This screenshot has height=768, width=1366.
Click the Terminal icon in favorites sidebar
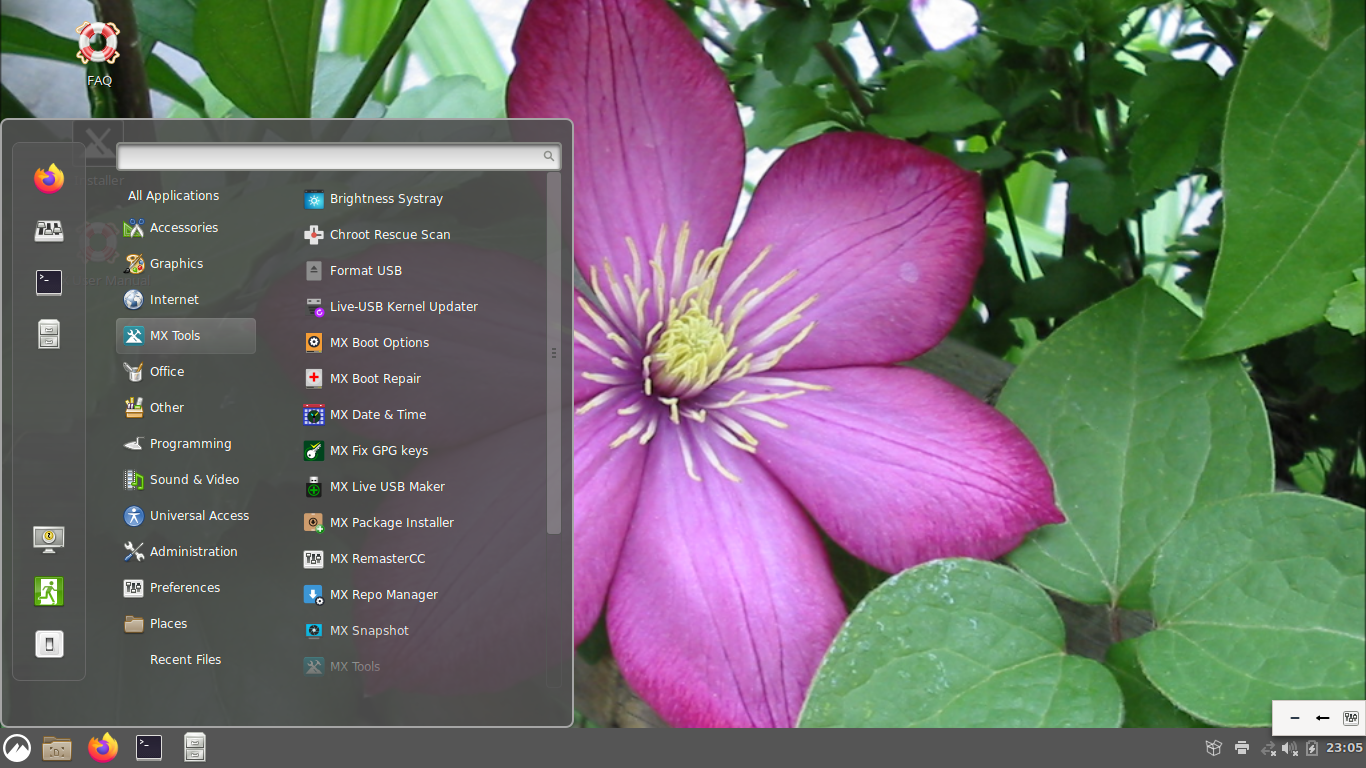pos(48,283)
